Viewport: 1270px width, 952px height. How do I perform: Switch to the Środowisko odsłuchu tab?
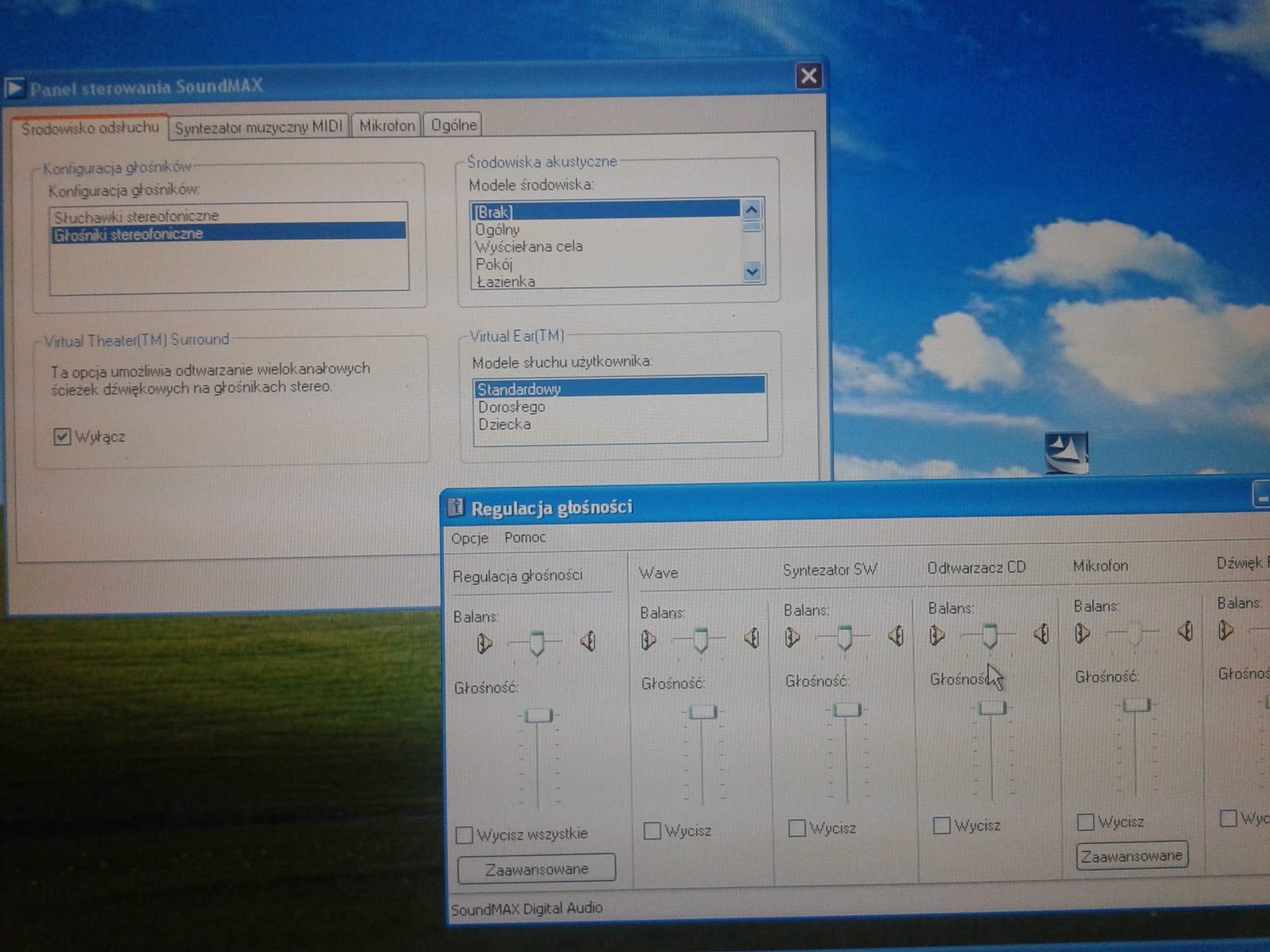click(x=90, y=128)
